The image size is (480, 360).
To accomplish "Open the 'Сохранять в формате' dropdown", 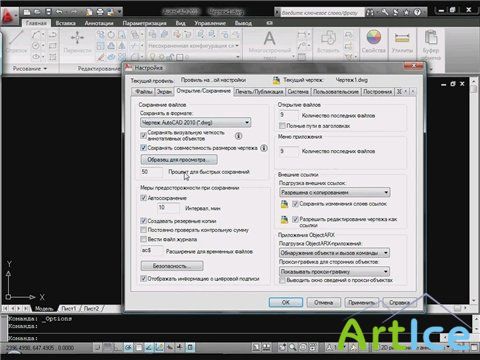I will [195, 123].
